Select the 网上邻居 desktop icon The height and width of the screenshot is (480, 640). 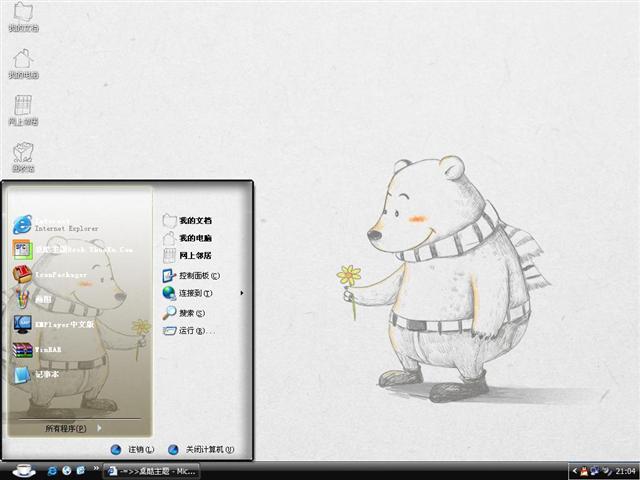click(x=23, y=109)
